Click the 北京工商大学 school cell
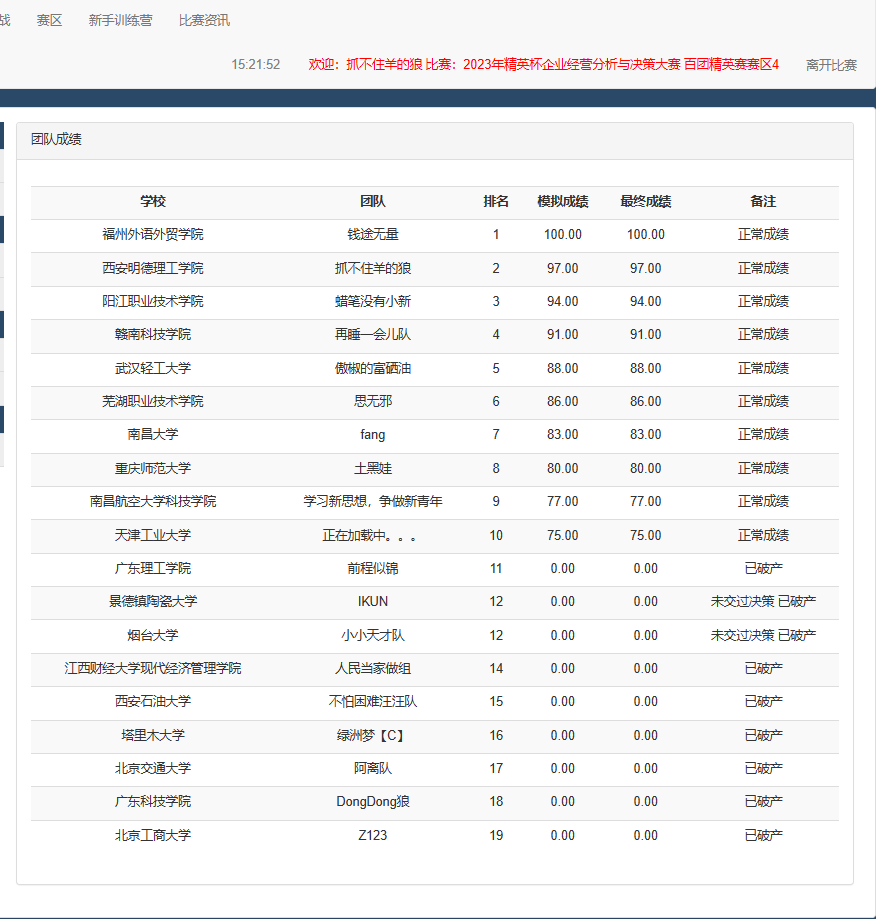The height and width of the screenshot is (919, 876). click(153, 835)
